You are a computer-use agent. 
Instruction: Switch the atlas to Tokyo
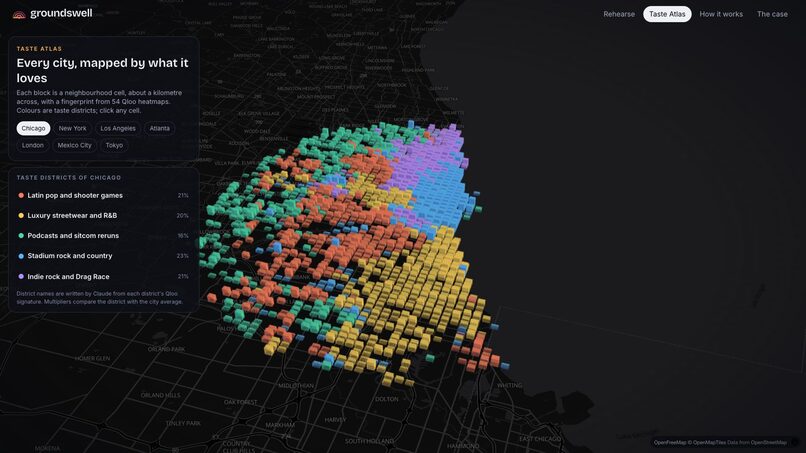(114, 145)
